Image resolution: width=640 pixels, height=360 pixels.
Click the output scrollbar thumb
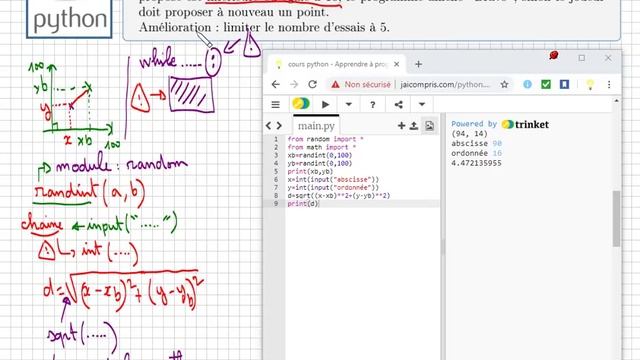616,218
